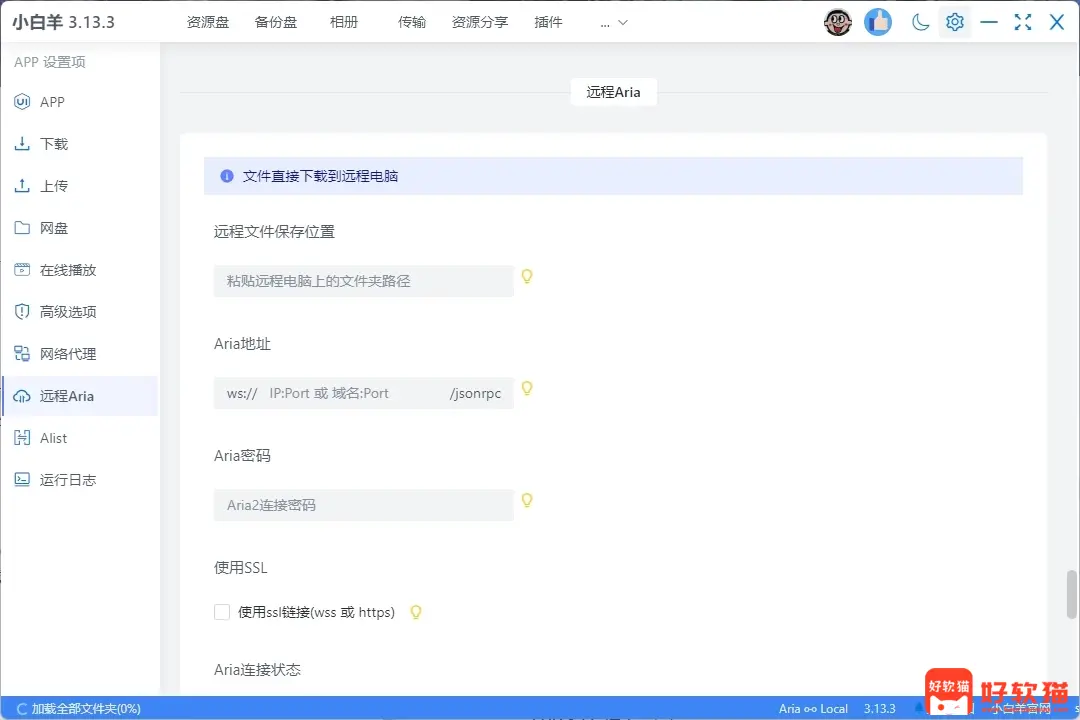Toggle fullscreen window button
1080x720 pixels.
(1023, 22)
